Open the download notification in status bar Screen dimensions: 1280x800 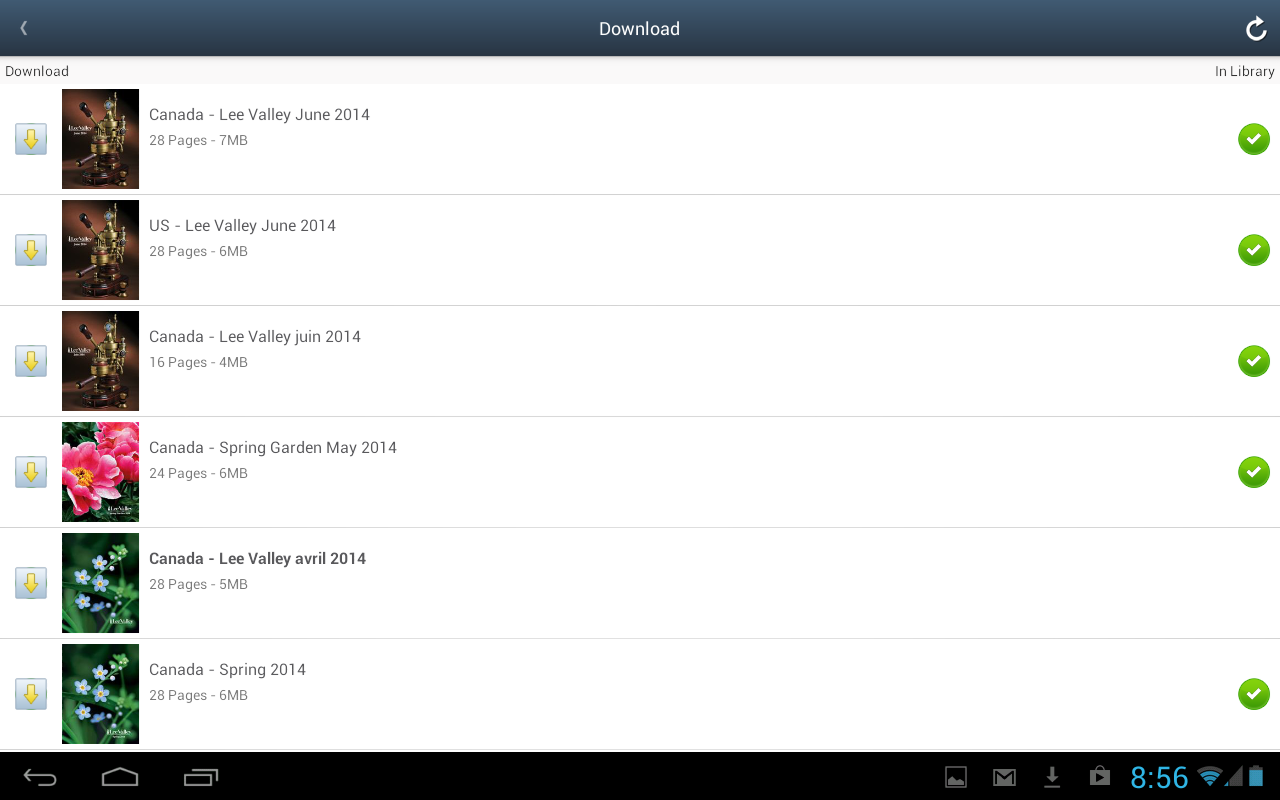point(1052,777)
